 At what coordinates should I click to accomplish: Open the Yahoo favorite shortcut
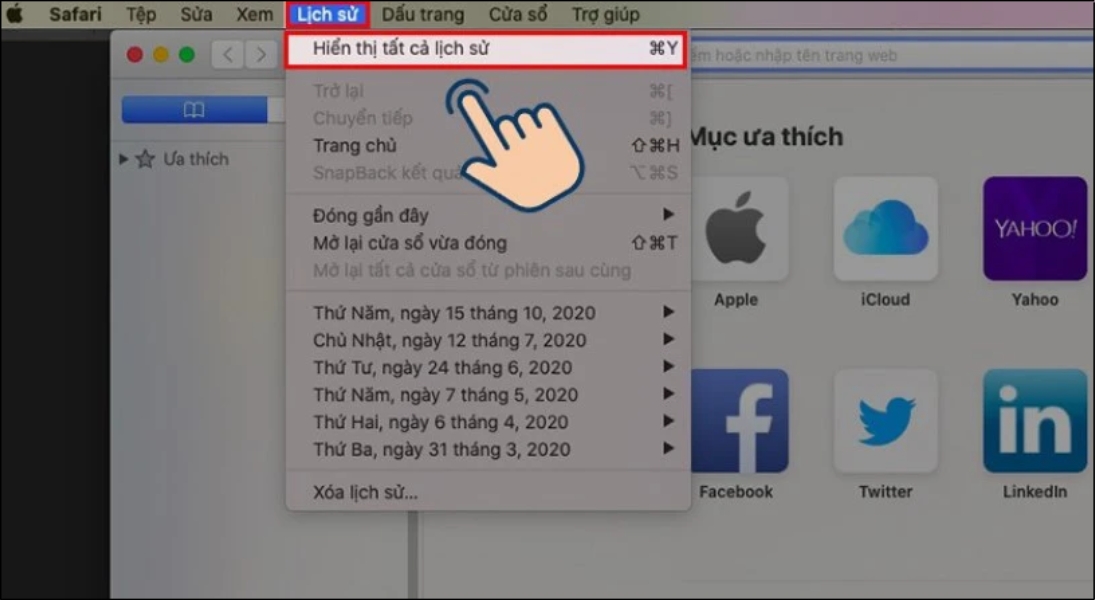pyautogui.click(x=1034, y=227)
